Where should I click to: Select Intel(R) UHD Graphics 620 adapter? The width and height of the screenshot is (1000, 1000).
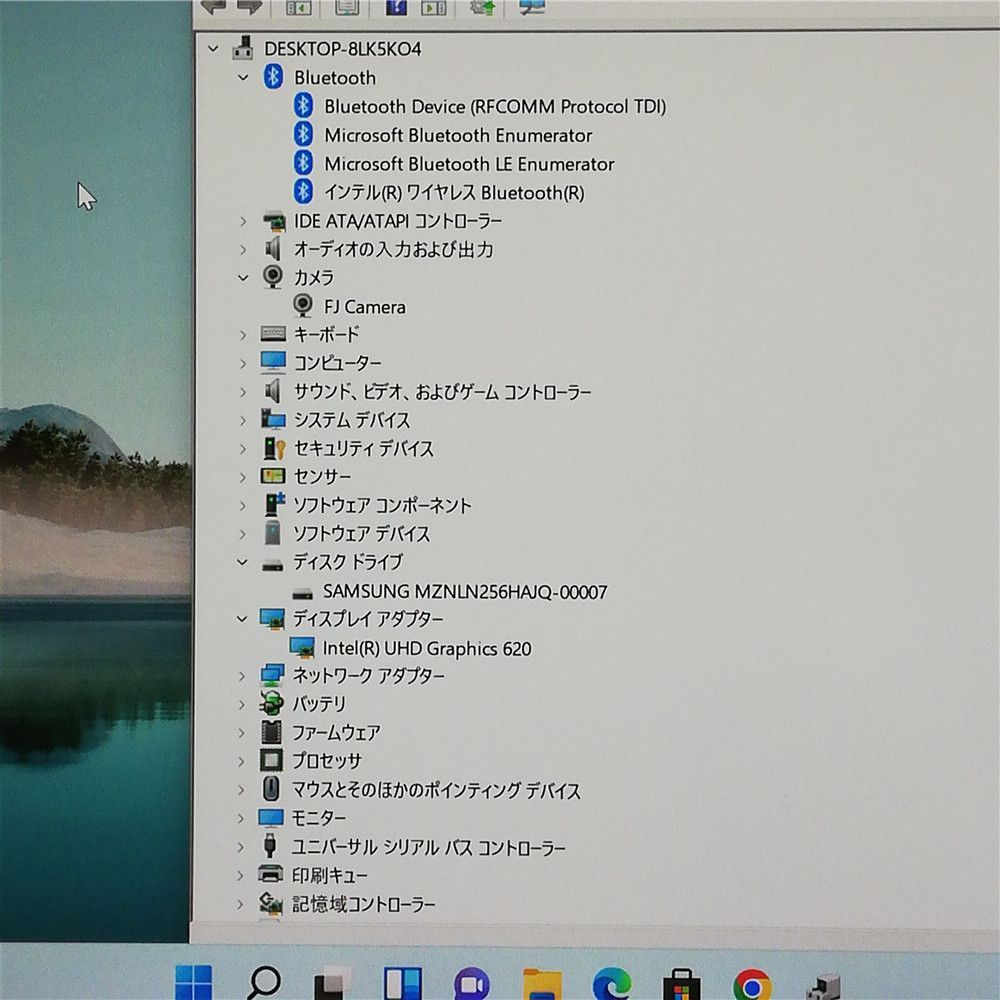coord(426,649)
